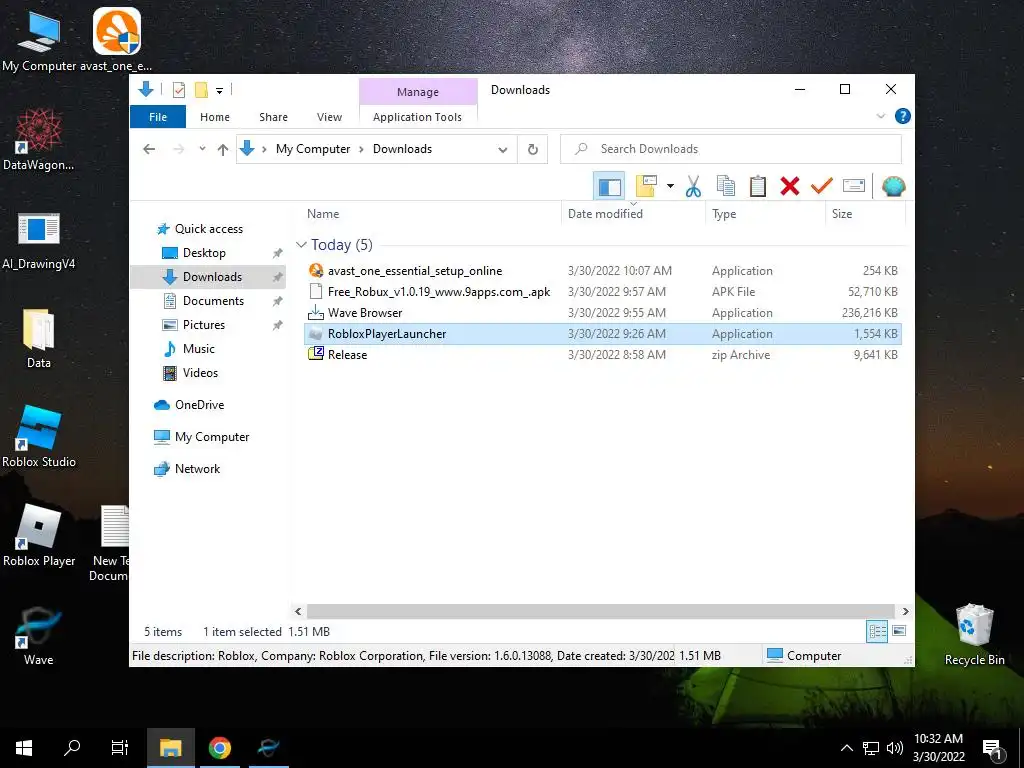
Task: Click the Manage contextual tab
Action: 418,92
